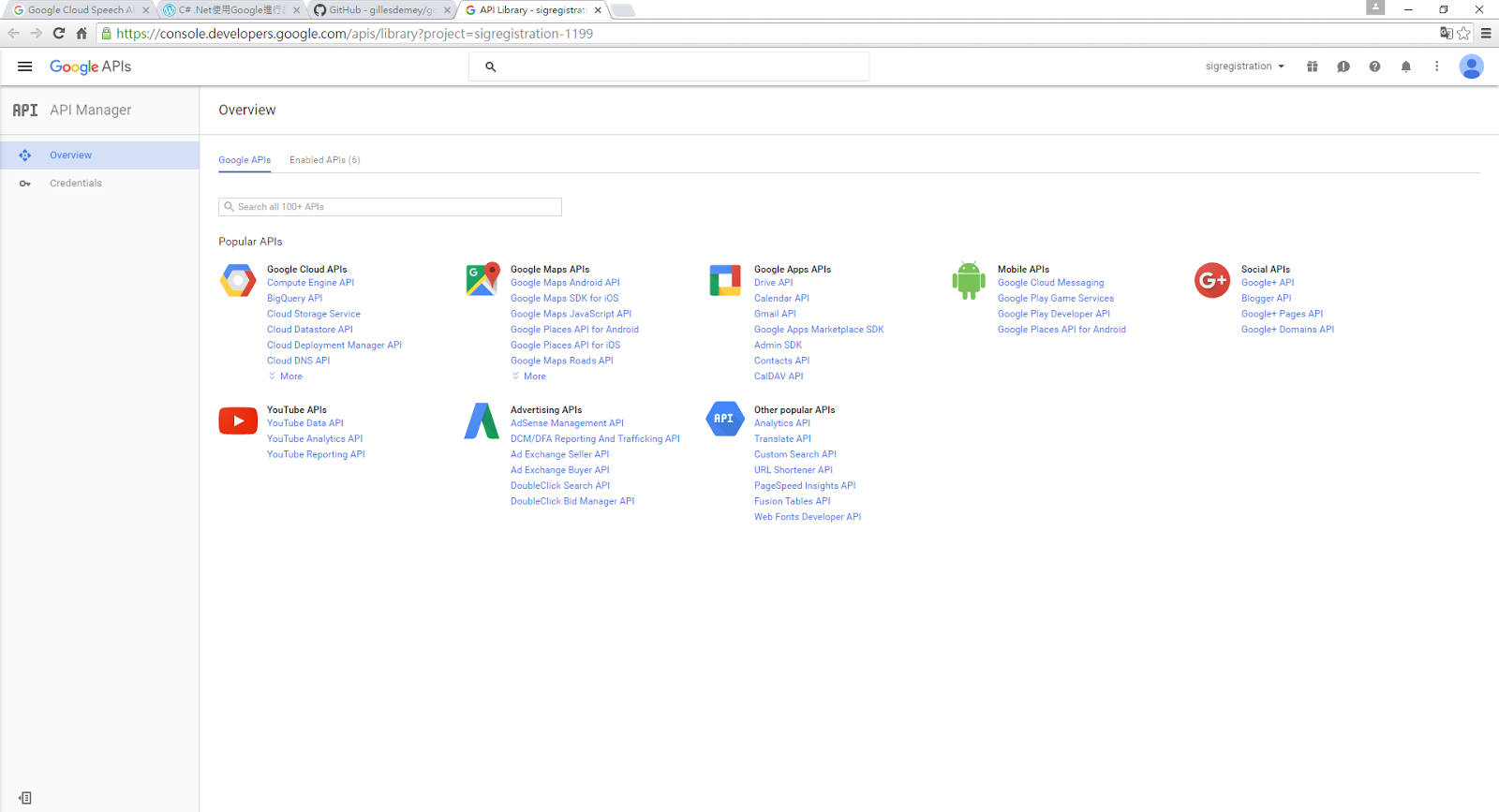Open the notifications bell
Viewport: 1499px width, 812px height.
[x=1406, y=66]
